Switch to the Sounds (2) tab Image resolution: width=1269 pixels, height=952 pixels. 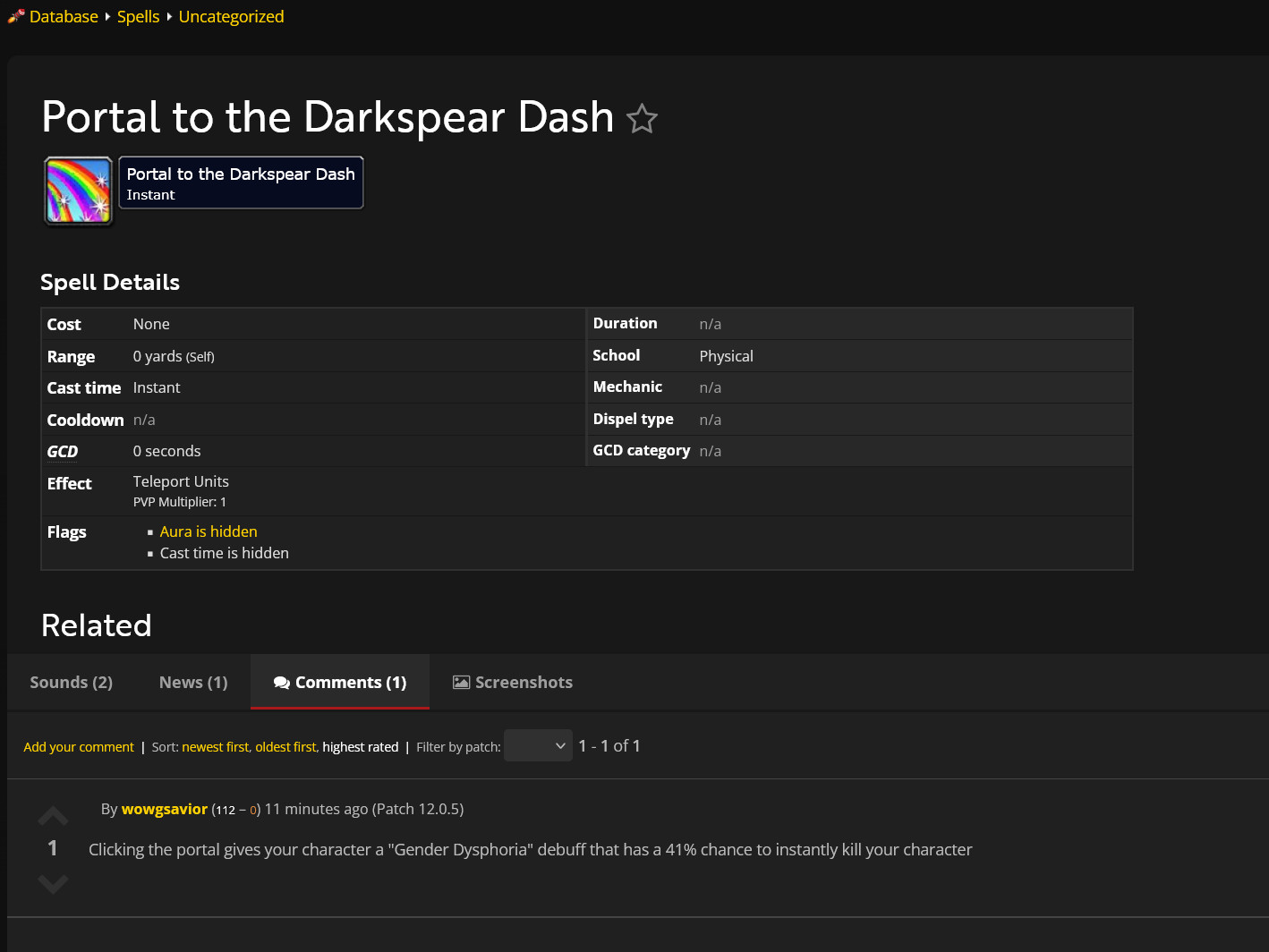point(72,682)
